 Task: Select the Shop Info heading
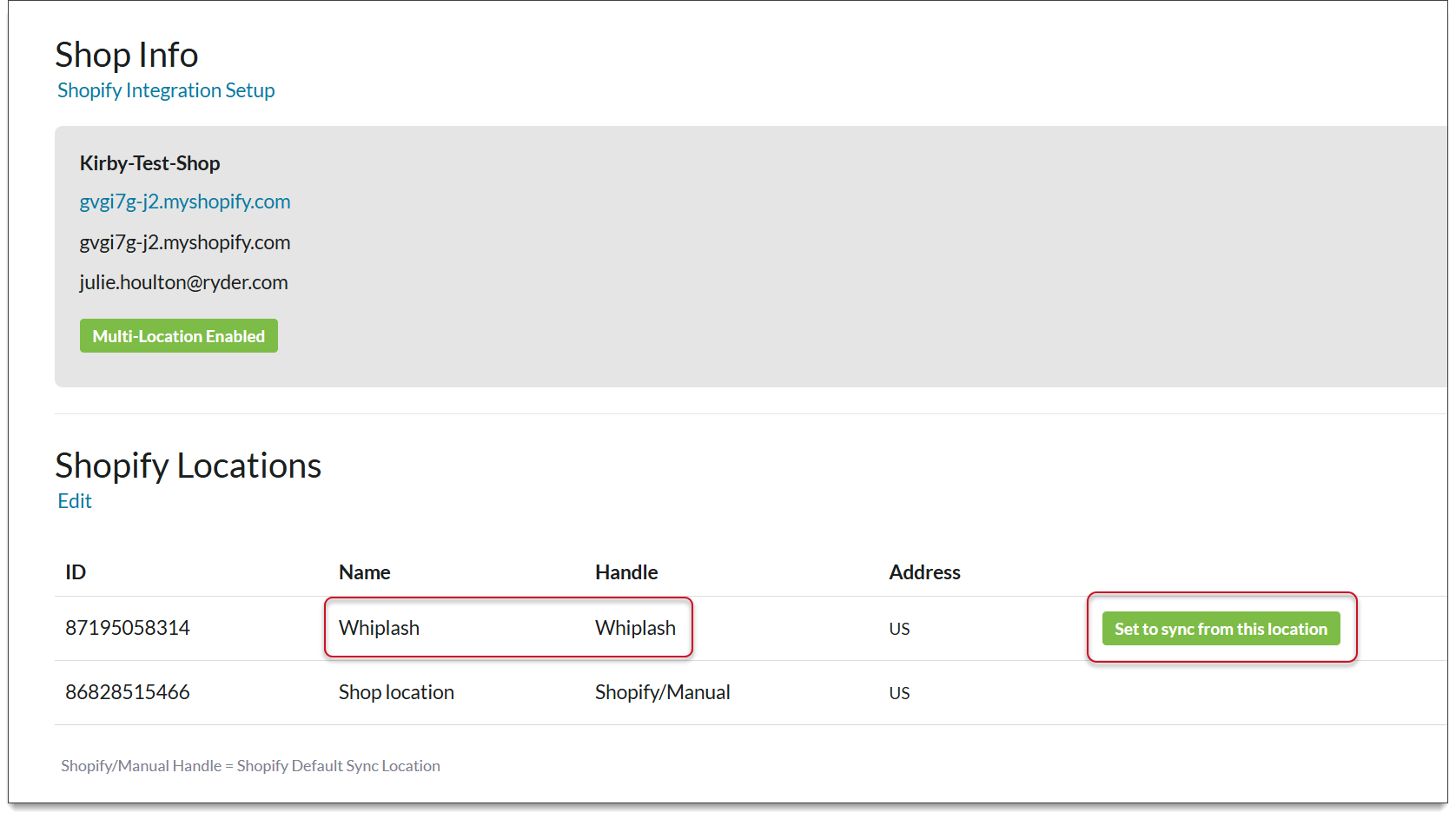pyautogui.click(x=127, y=55)
